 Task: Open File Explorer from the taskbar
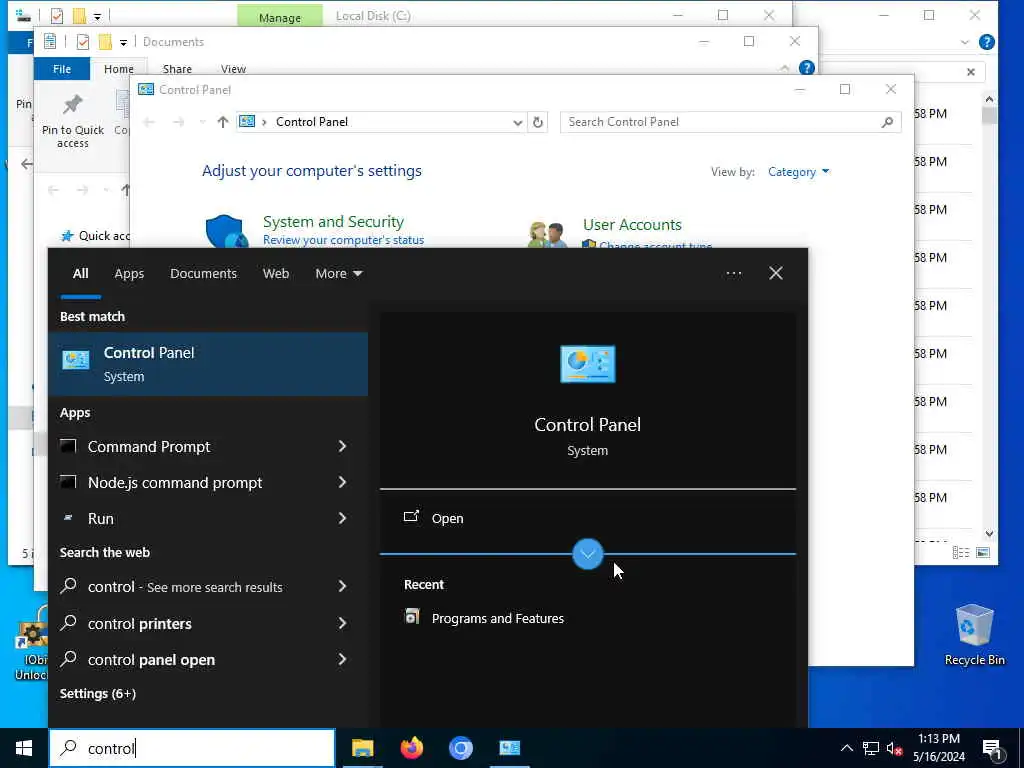click(362, 748)
